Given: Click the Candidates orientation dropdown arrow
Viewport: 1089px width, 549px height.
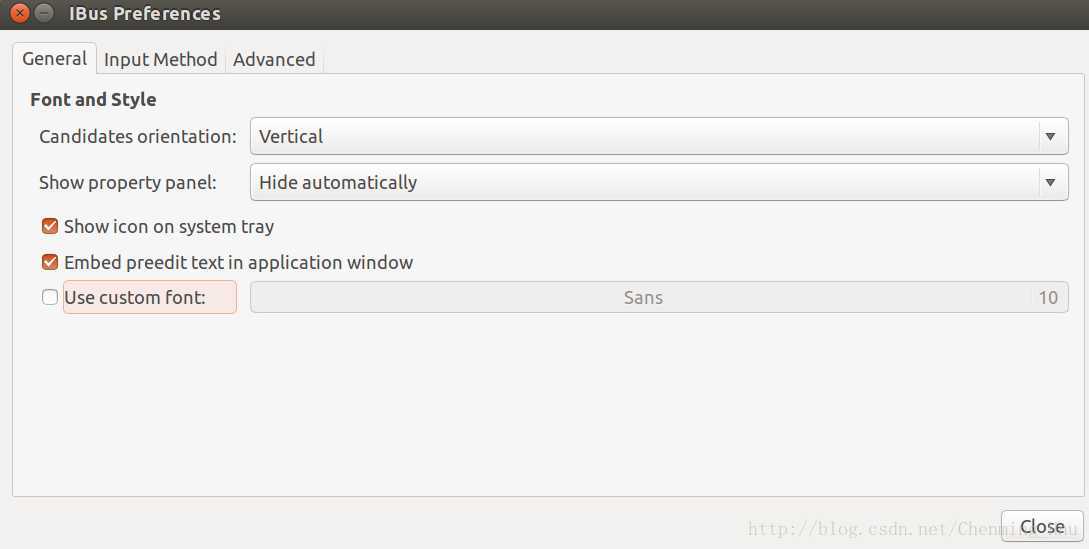Looking at the screenshot, I should click(x=1050, y=137).
